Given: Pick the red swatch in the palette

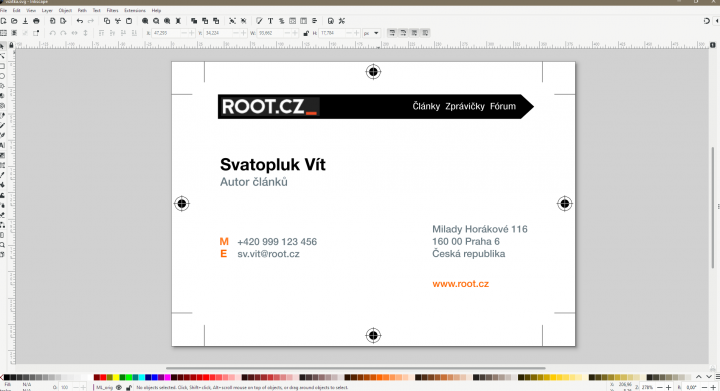Looking at the screenshot, I should (103, 377).
